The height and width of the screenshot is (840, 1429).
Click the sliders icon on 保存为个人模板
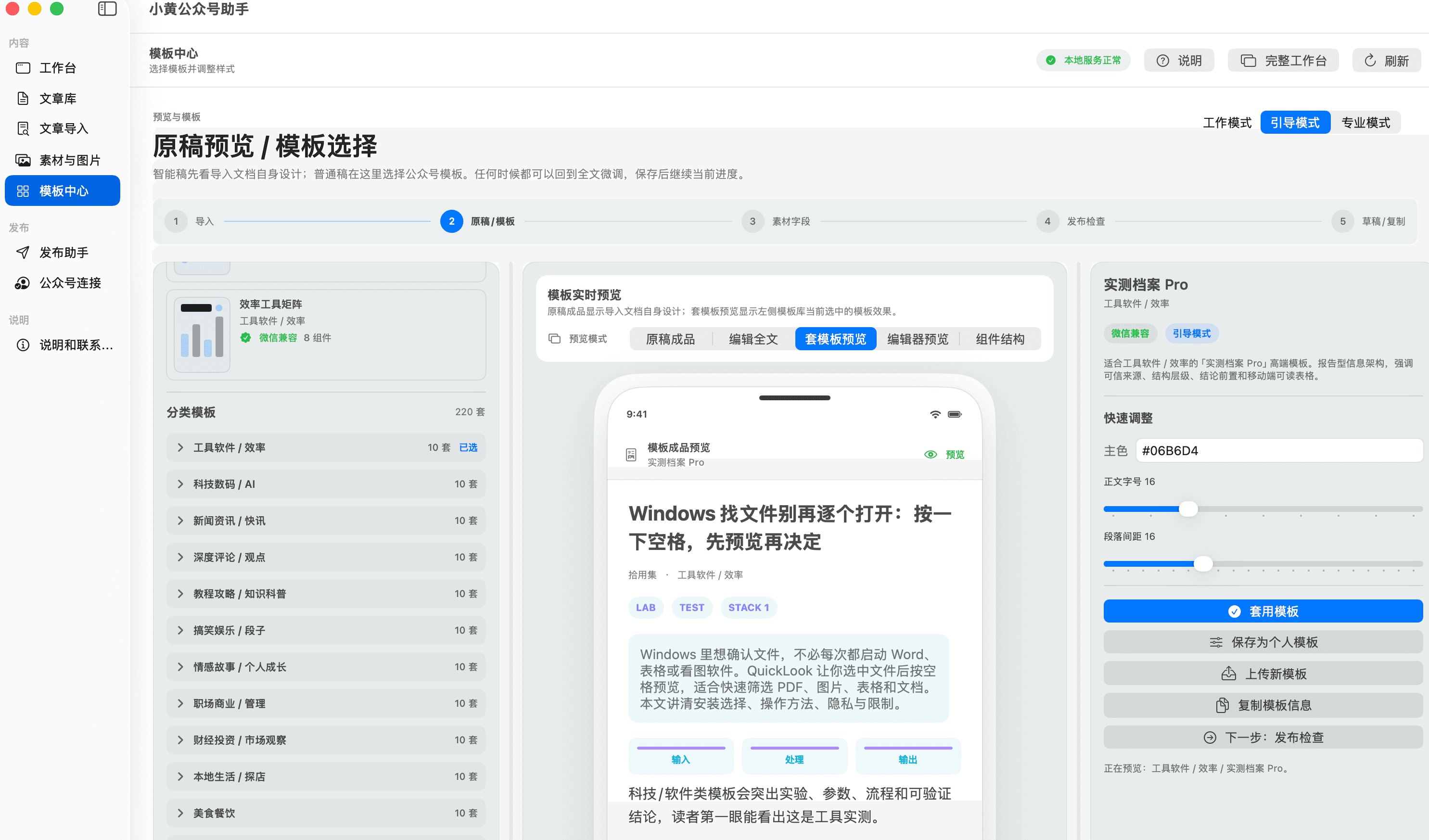pyautogui.click(x=1216, y=642)
